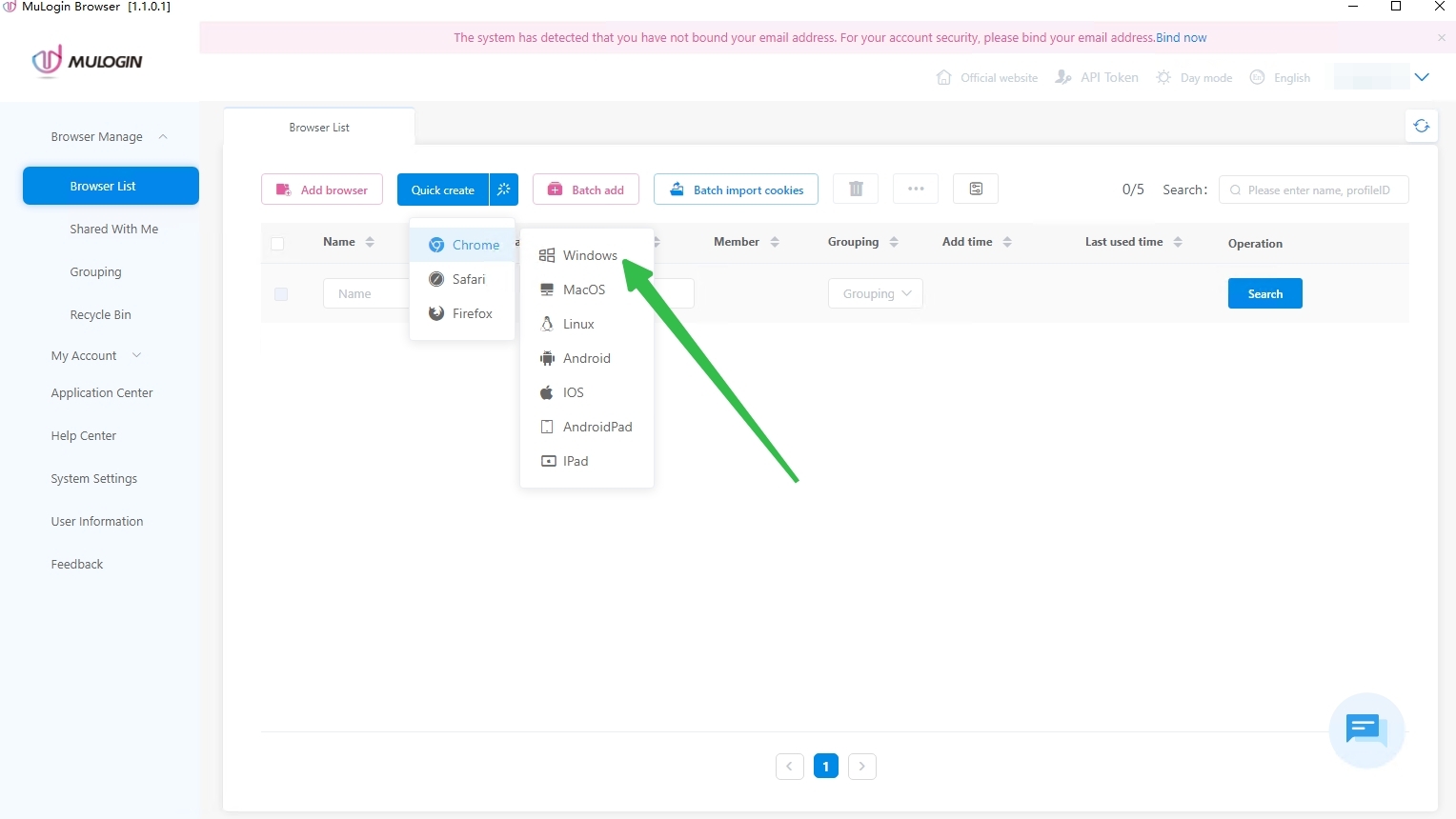The height and width of the screenshot is (819, 1456).
Task: Open API Token page
Action: click(x=1098, y=77)
